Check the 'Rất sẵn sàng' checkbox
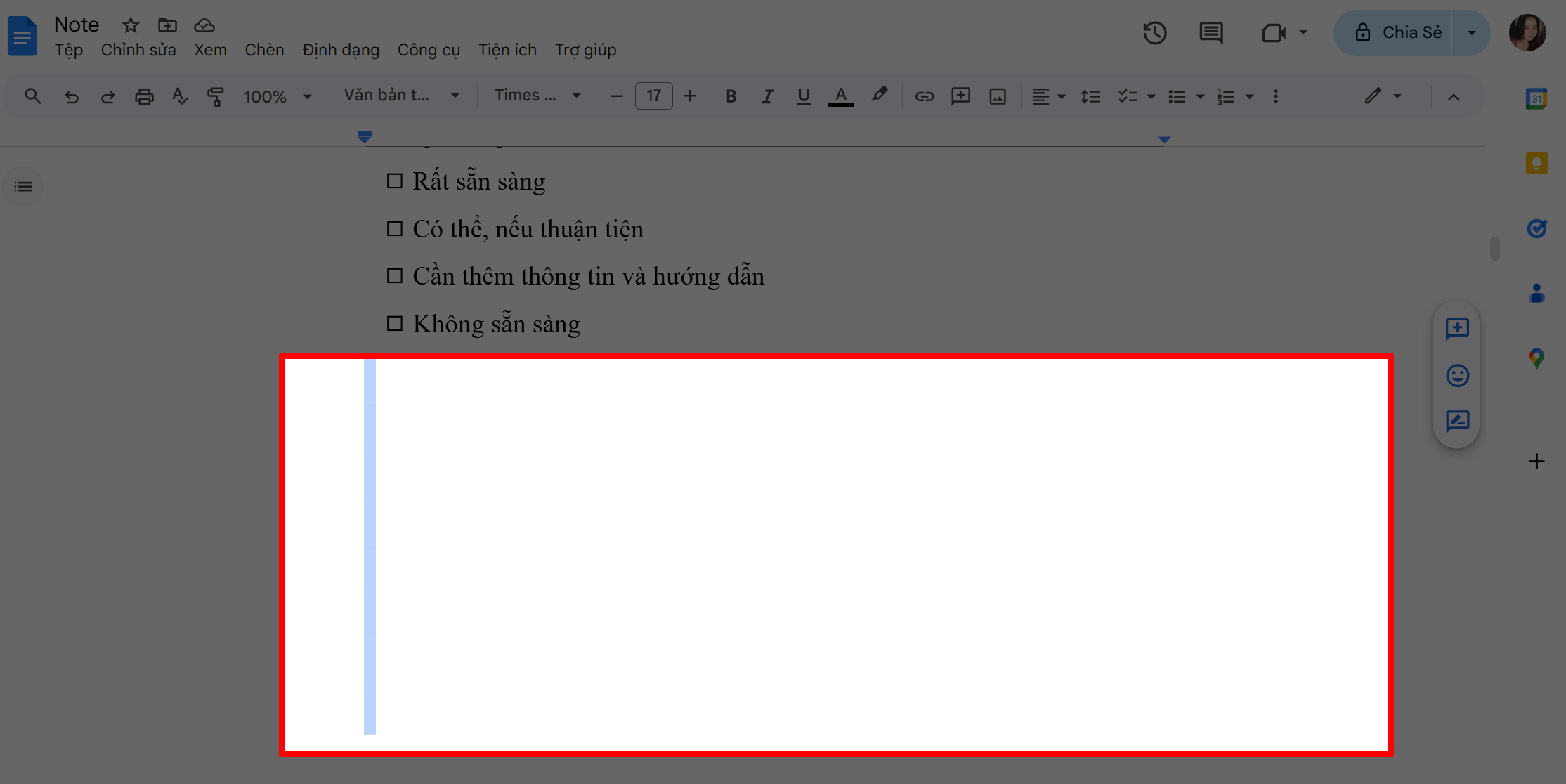The image size is (1566, 784). click(395, 181)
